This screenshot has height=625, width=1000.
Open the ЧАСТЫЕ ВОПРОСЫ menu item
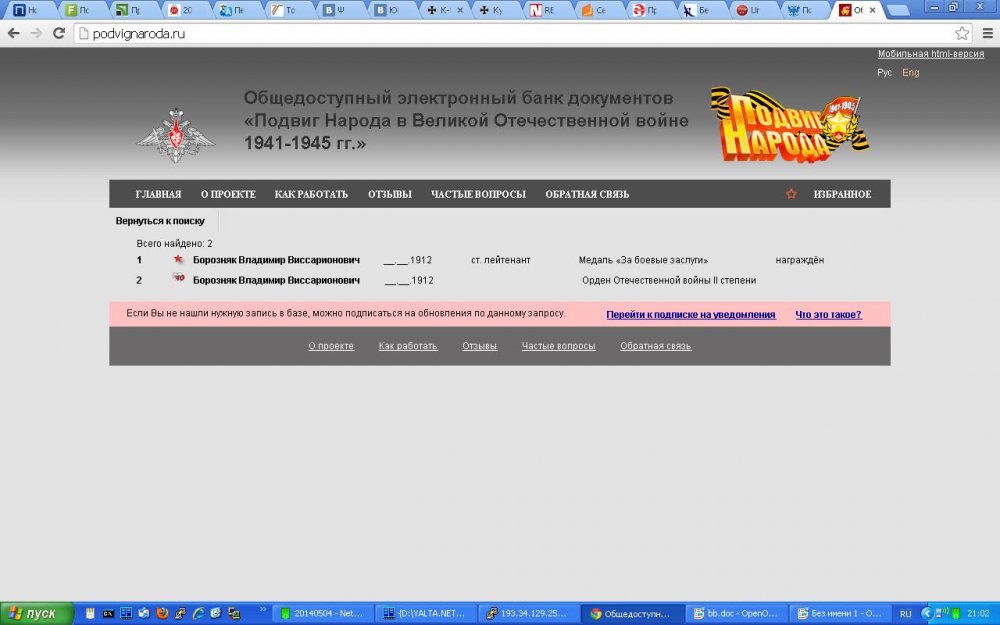pyautogui.click(x=478, y=195)
